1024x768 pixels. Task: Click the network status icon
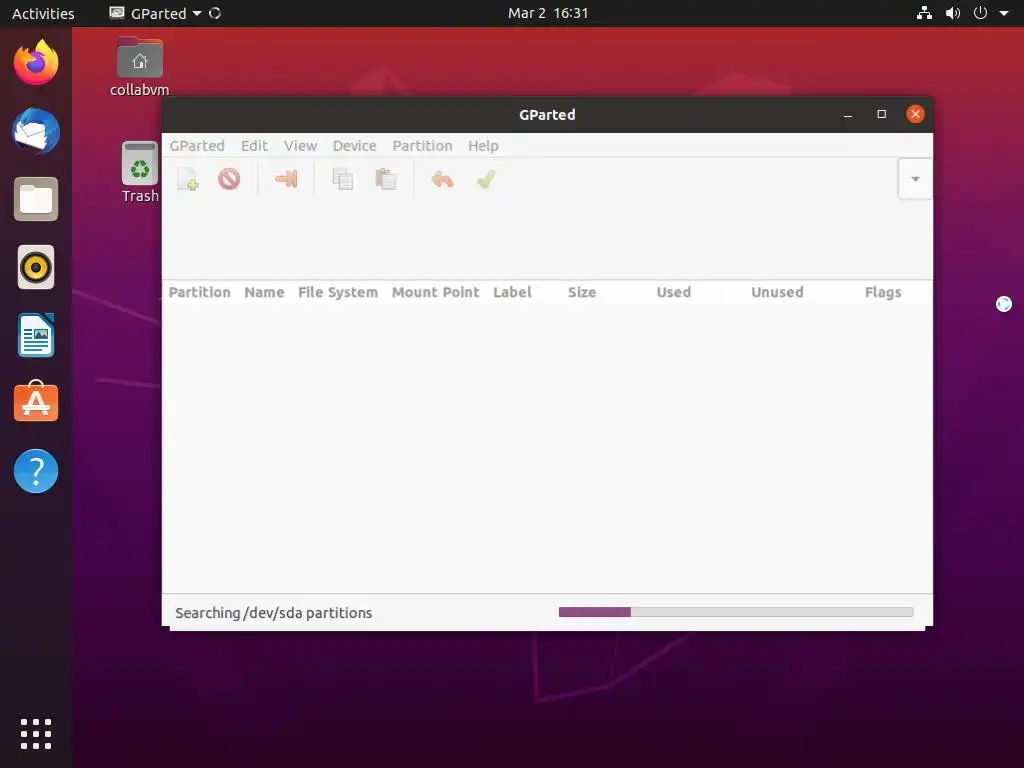pyautogui.click(x=924, y=13)
